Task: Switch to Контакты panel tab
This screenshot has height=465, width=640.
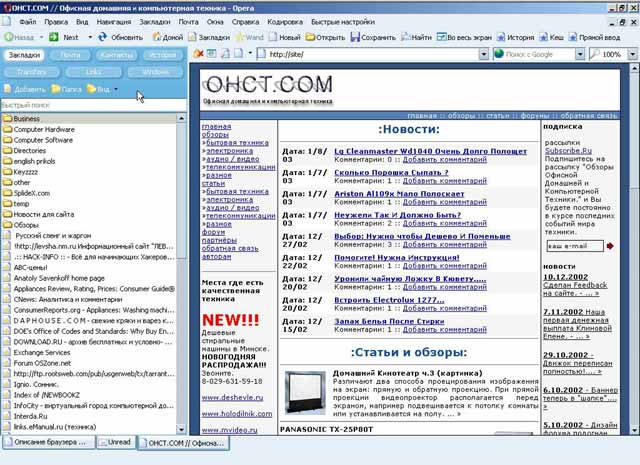Action: (x=117, y=55)
